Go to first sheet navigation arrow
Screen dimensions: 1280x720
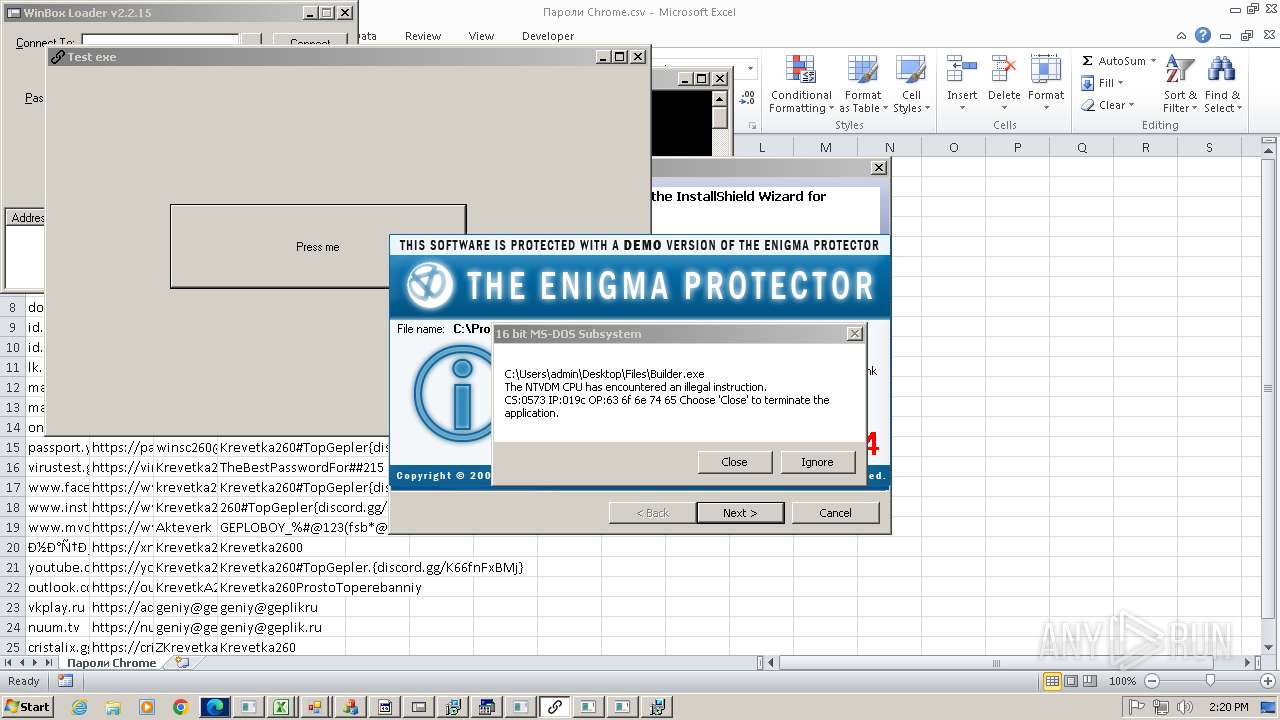pos(9,662)
